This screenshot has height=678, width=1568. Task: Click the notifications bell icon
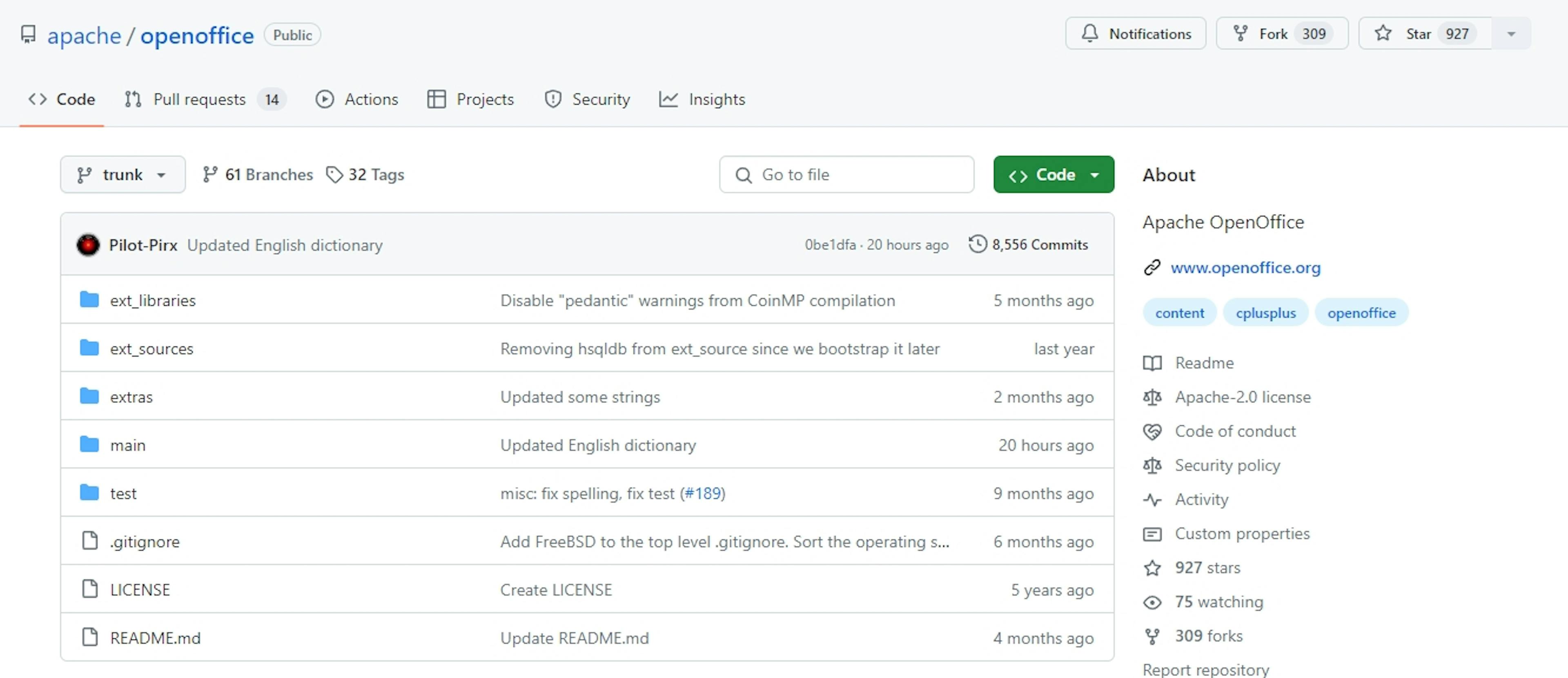[x=1090, y=34]
